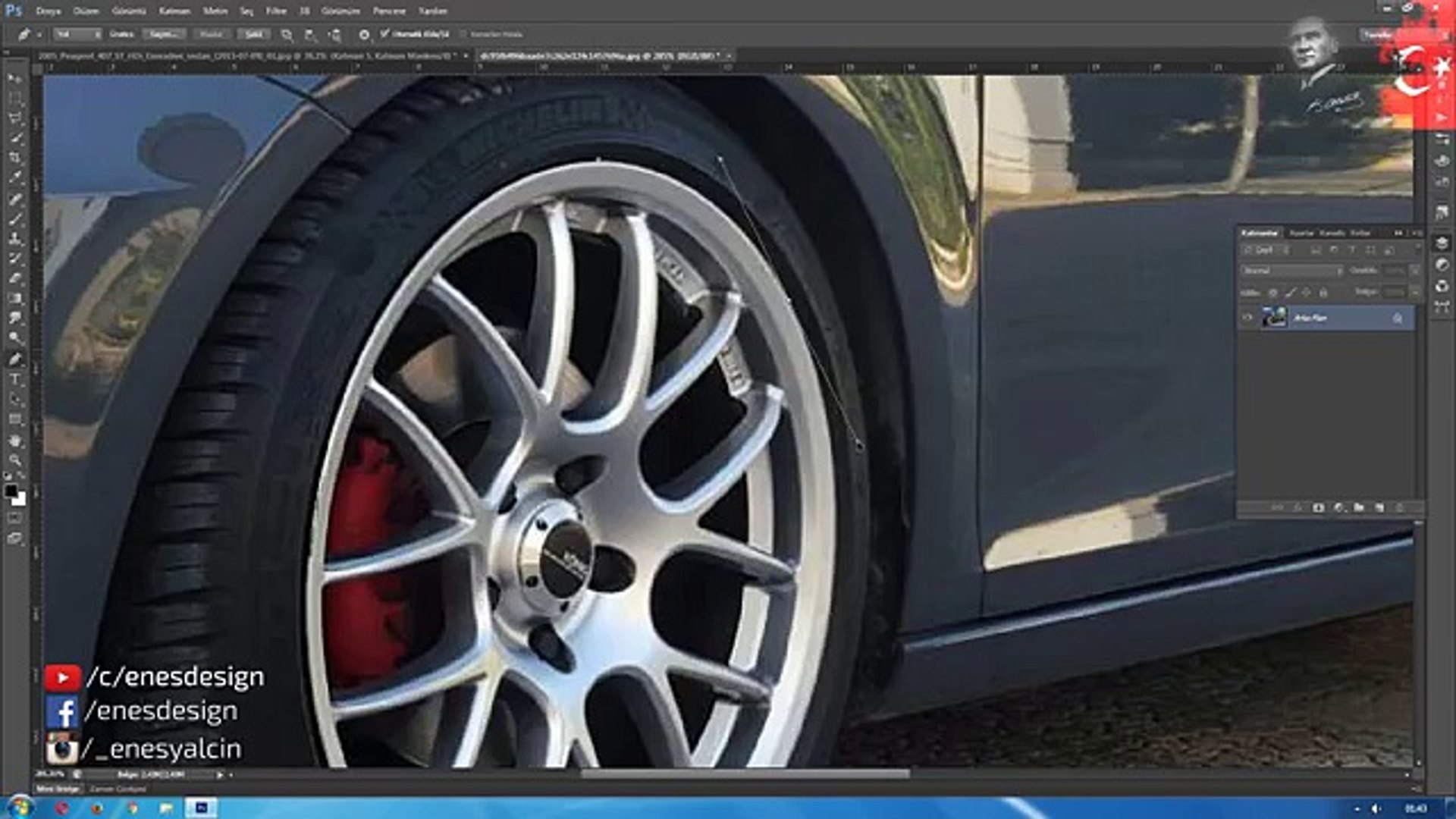Open the Filtre menu

[x=276, y=11]
